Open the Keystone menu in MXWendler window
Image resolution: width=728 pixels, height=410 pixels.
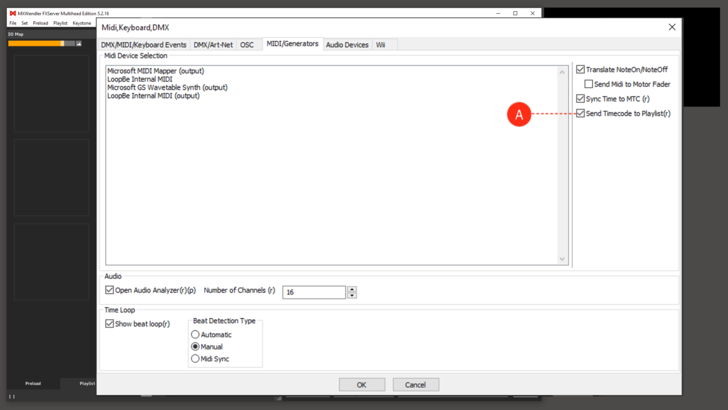82,23
